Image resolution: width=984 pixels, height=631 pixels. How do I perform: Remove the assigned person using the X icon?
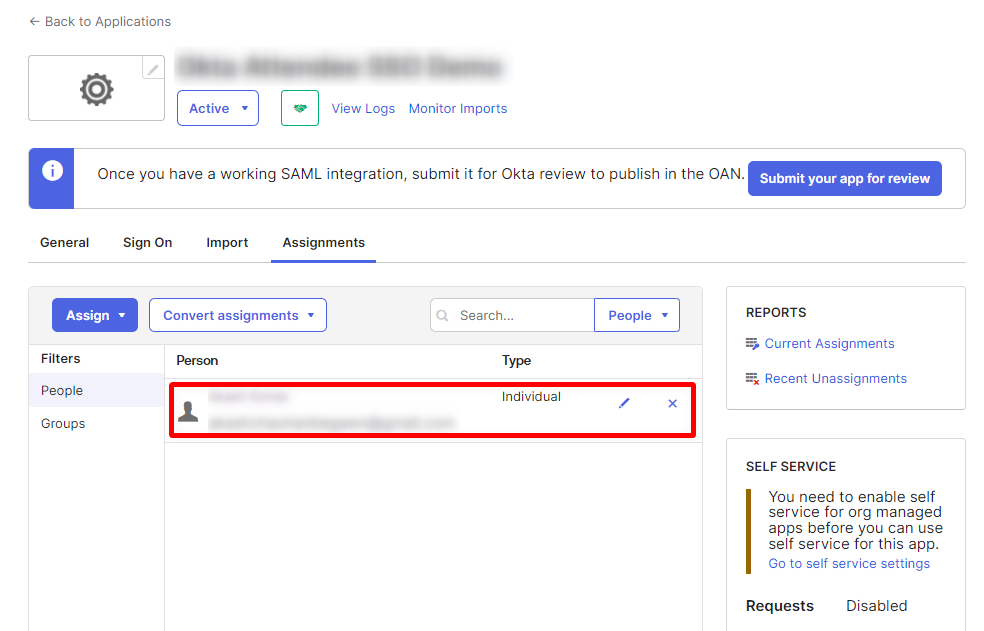click(x=672, y=403)
